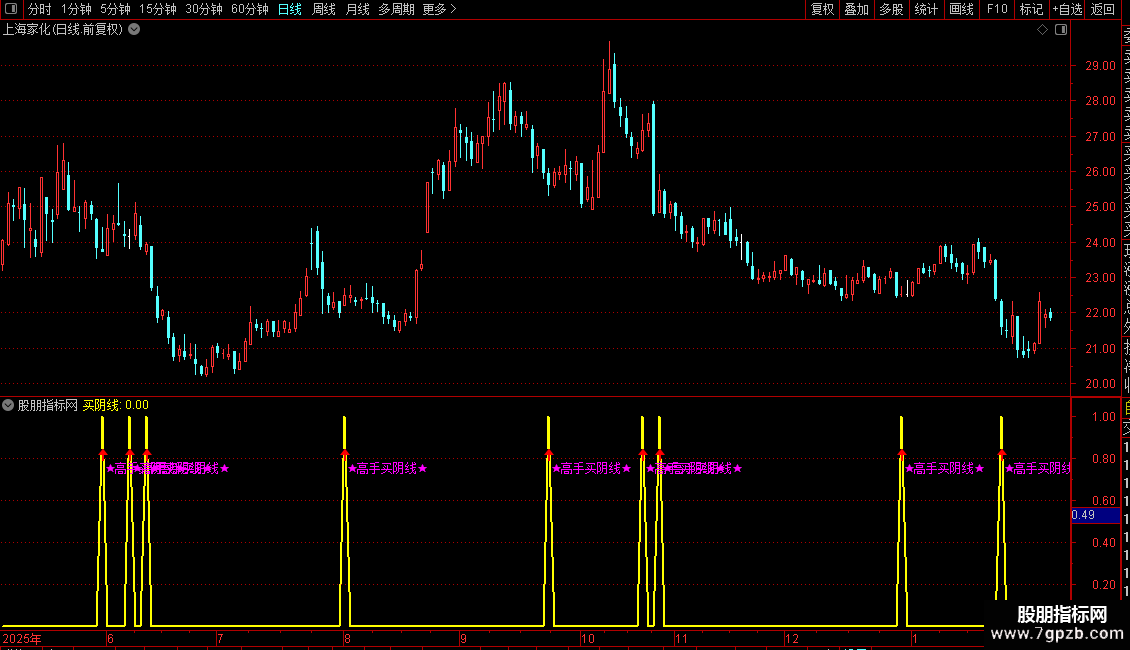Click 返回 to go back

tap(1103, 9)
